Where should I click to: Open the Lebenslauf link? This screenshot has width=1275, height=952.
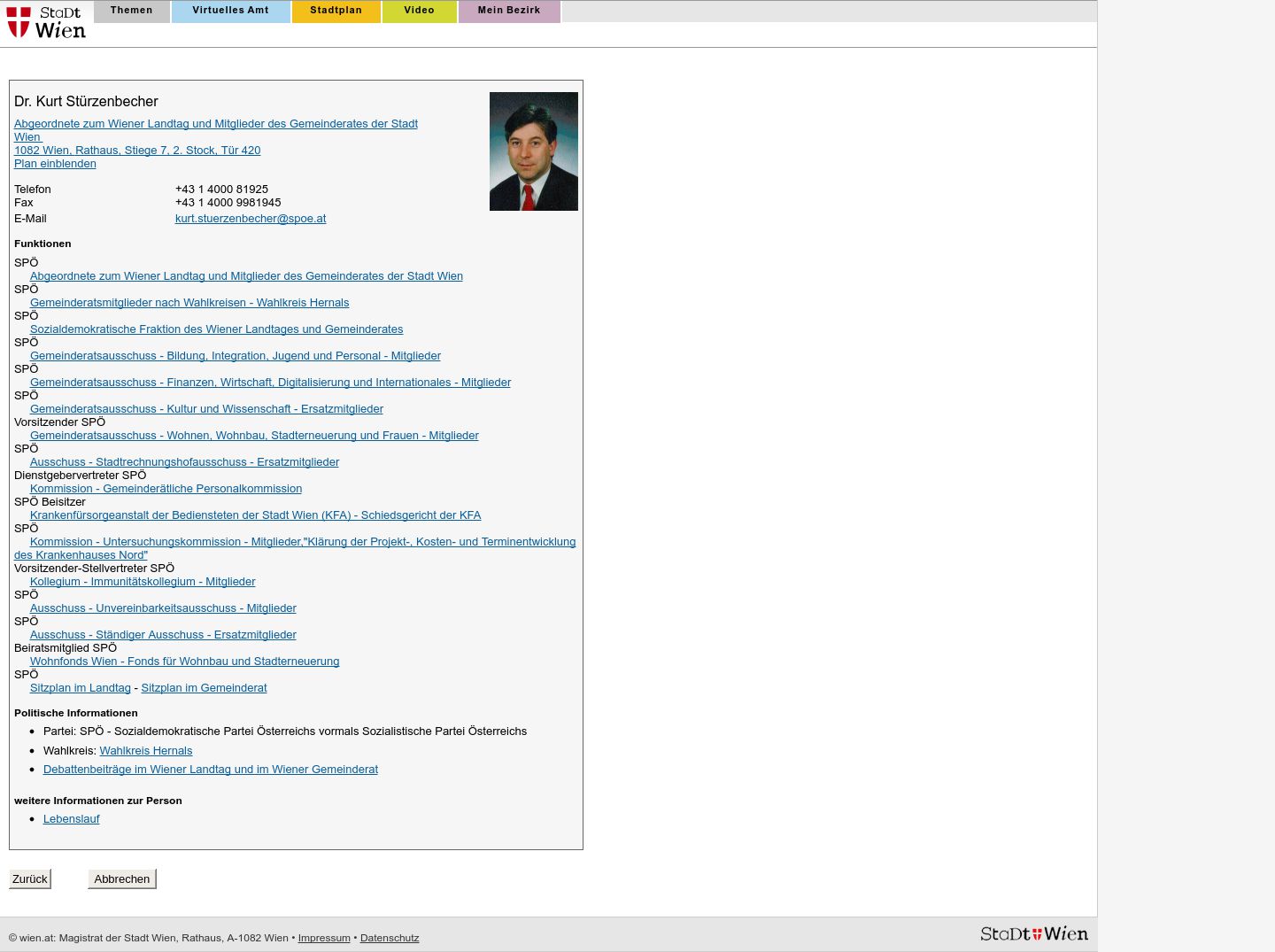coord(72,819)
